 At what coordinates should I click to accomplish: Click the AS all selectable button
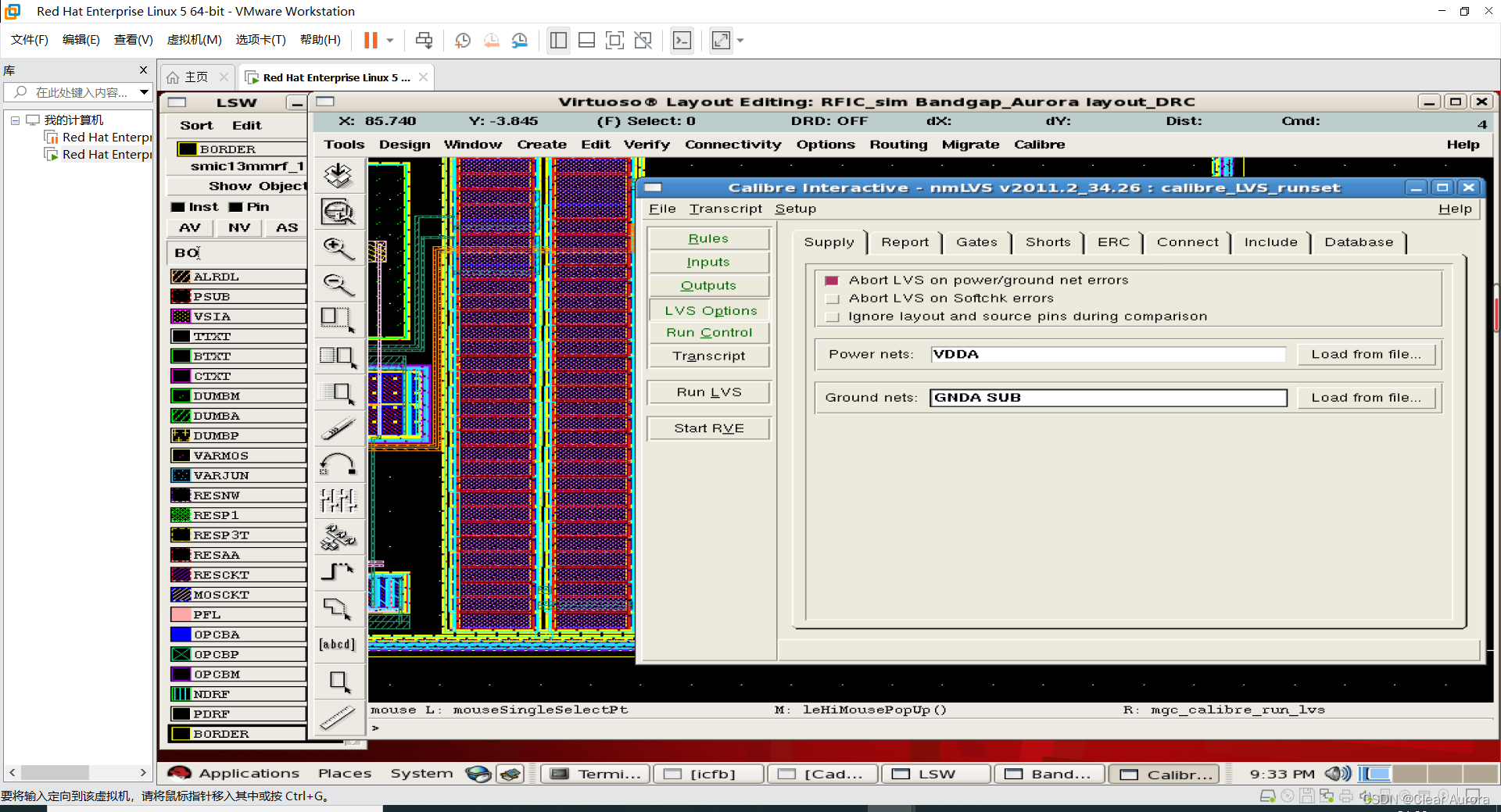(x=287, y=227)
